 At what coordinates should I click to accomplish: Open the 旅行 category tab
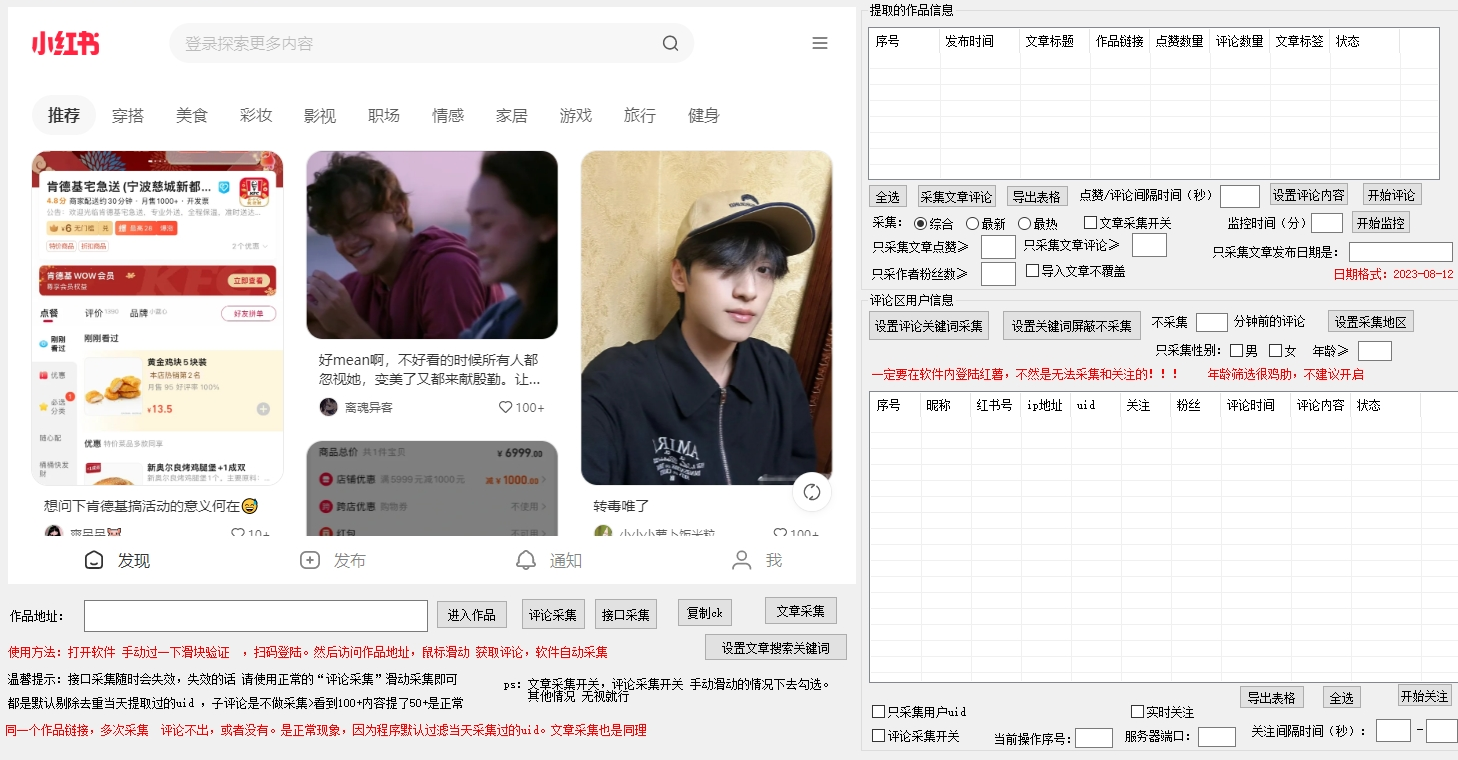click(x=640, y=115)
